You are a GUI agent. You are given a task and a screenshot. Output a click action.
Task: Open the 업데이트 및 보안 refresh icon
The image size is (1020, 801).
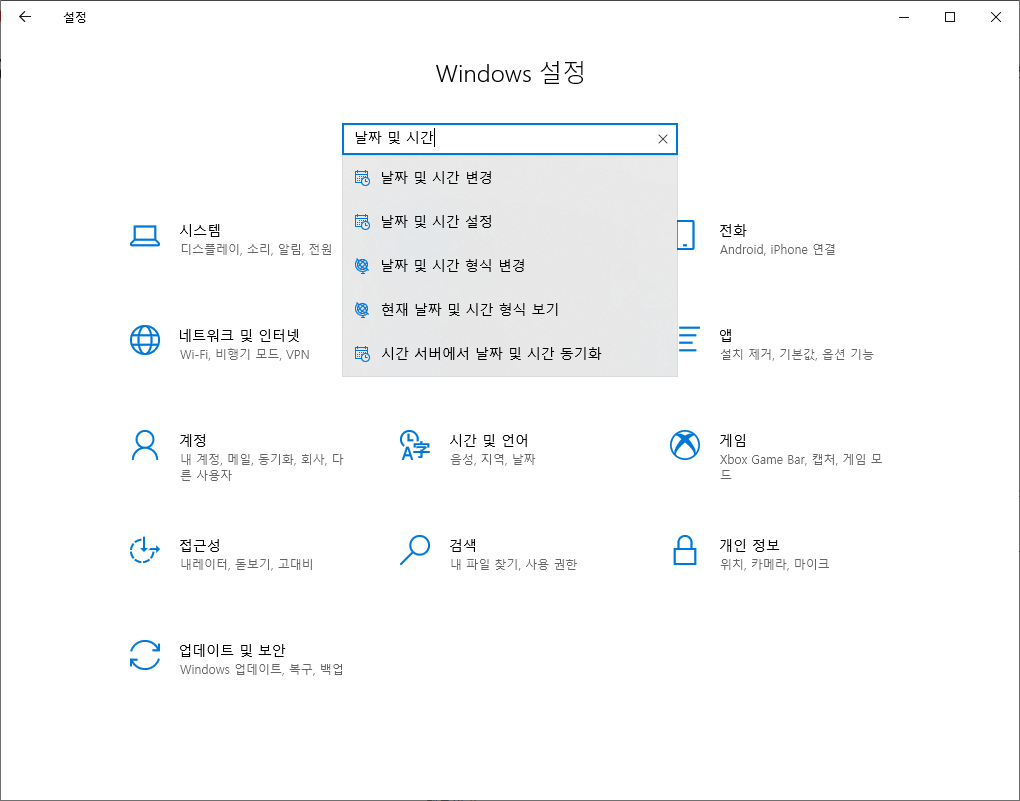pos(144,655)
